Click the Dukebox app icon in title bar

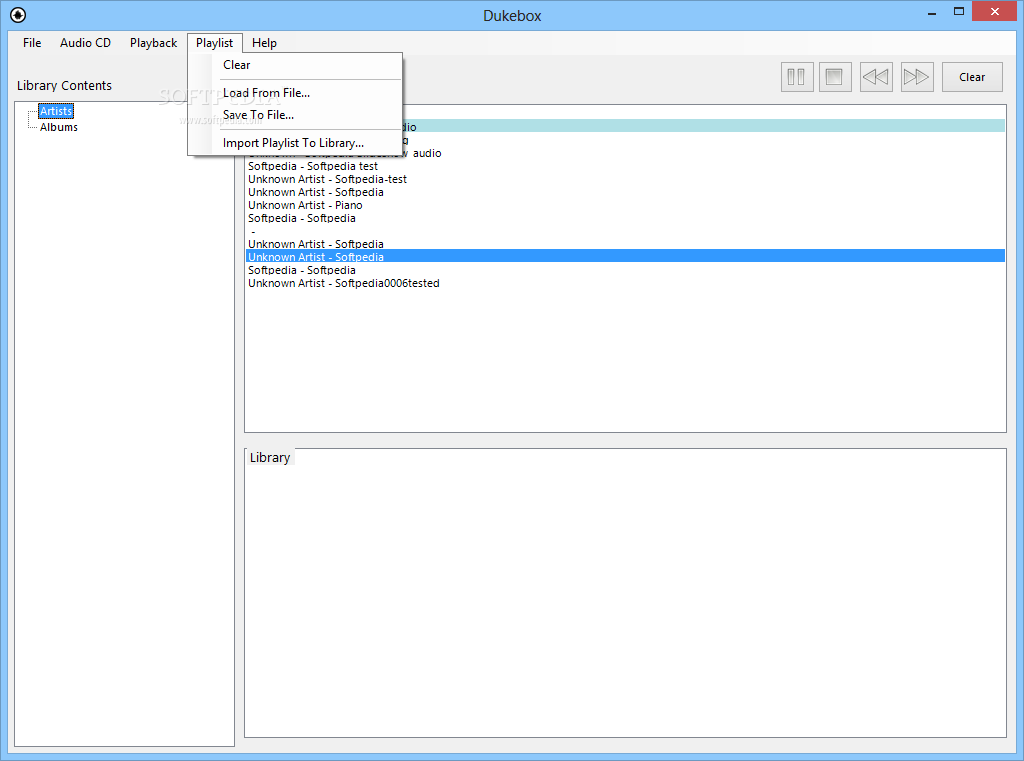click(x=18, y=14)
